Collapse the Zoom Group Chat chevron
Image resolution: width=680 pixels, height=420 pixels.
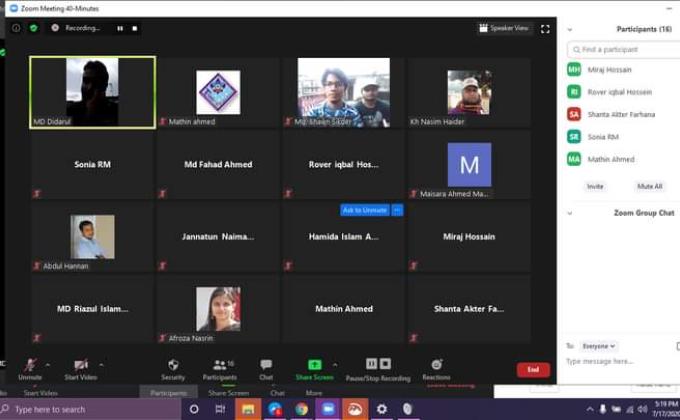[569, 213]
